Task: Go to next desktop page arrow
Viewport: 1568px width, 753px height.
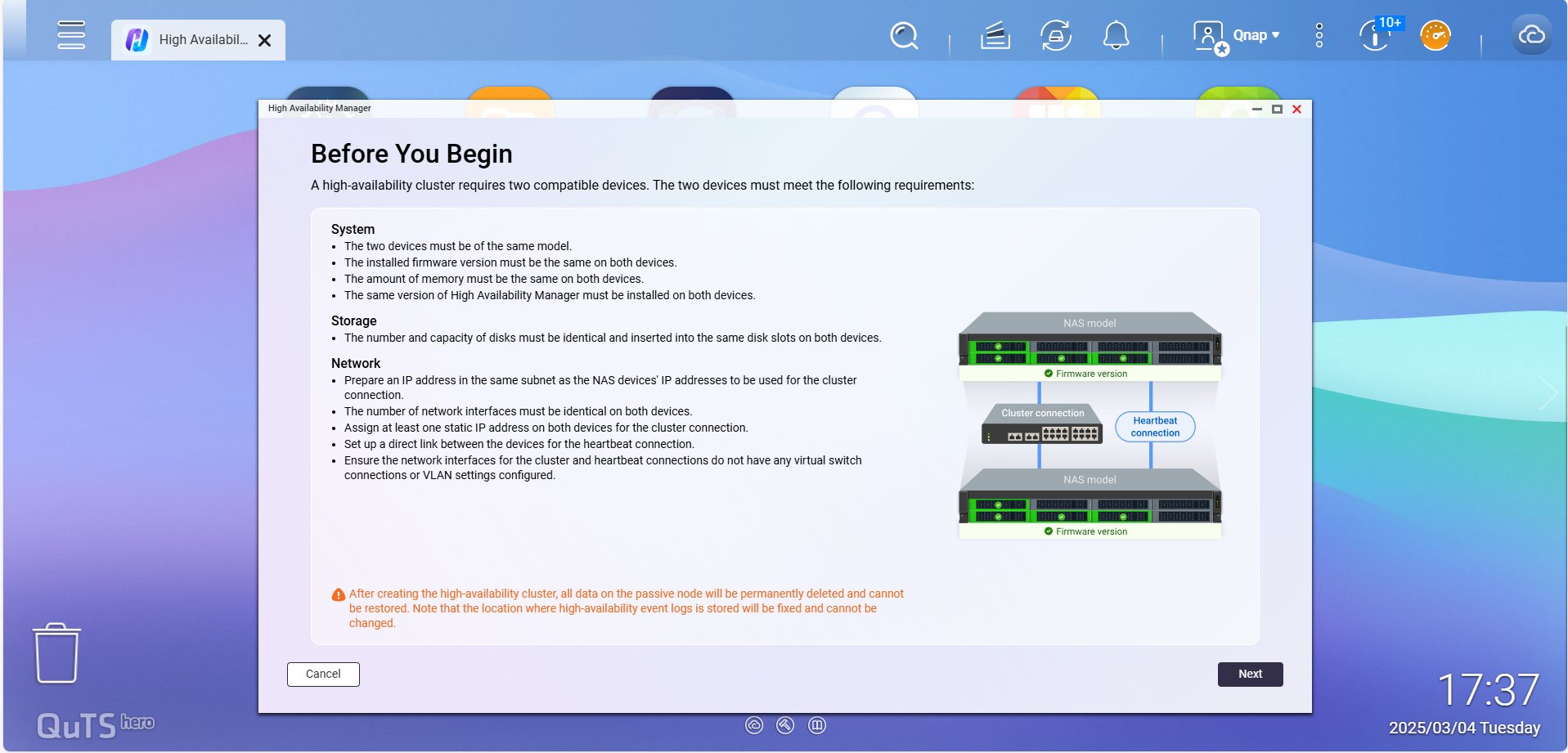Action: 1548,394
